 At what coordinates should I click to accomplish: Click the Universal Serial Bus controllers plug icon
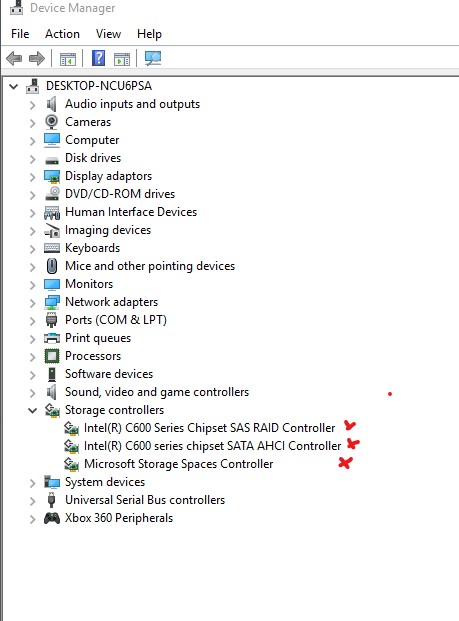coord(51,500)
